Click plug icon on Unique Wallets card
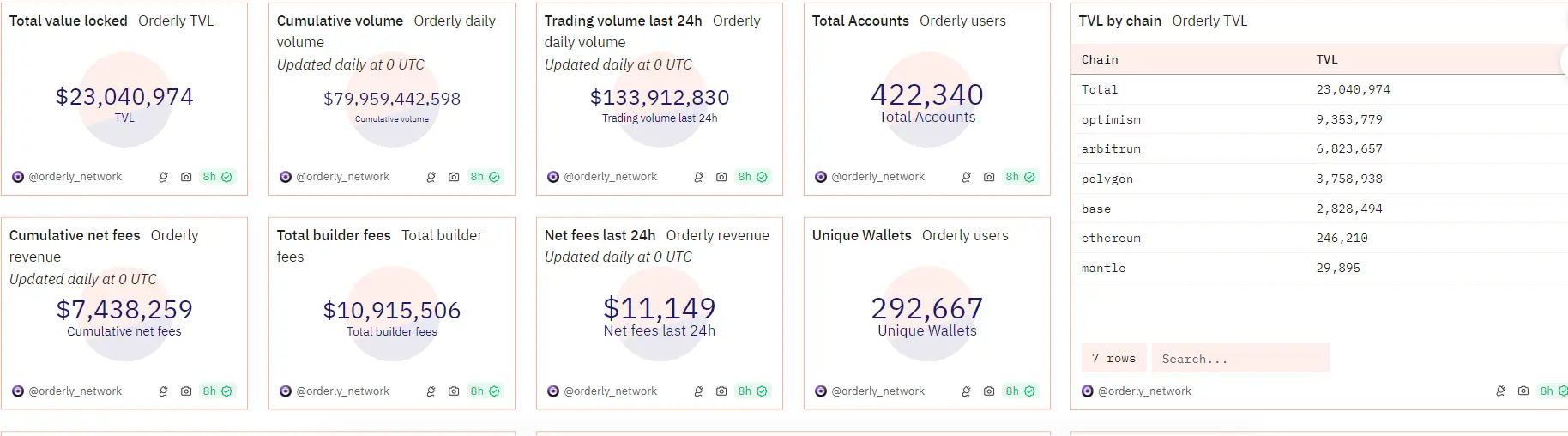Image resolution: width=1568 pixels, height=436 pixels. point(966,391)
